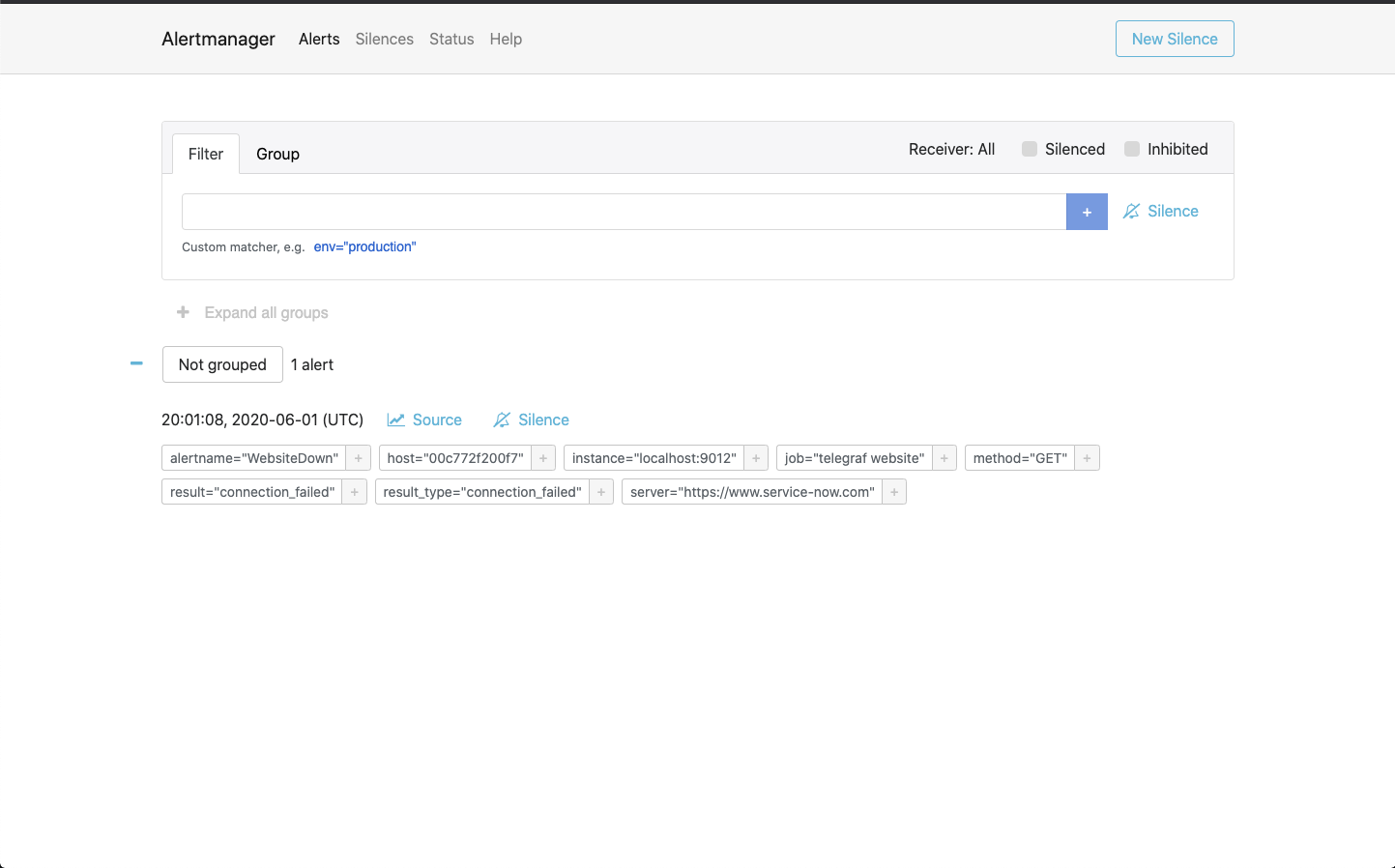Screen dimensions: 1395x868
Task: Open the Silences page
Action: [384, 39]
